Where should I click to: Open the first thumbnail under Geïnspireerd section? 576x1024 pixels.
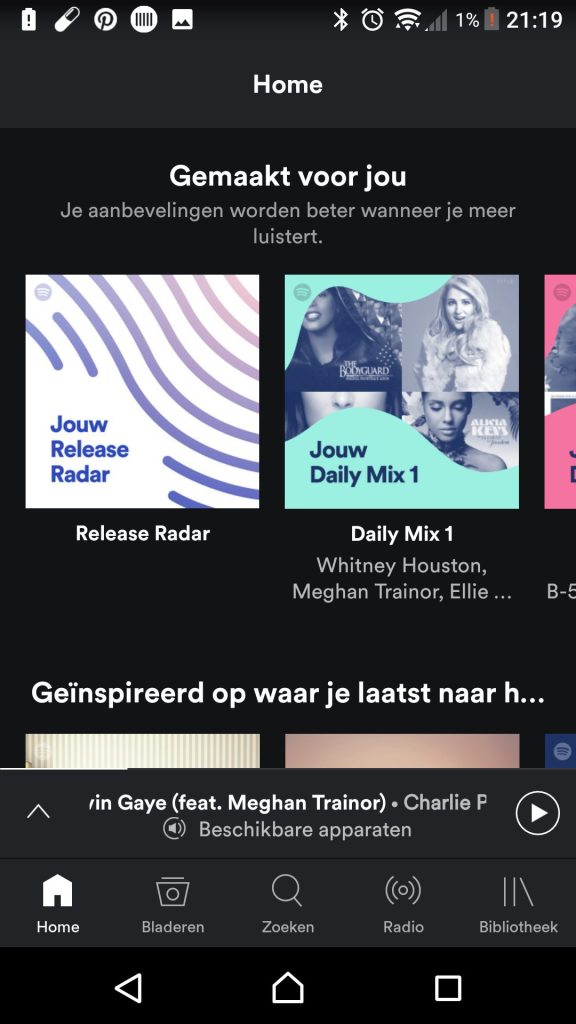coord(142,751)
